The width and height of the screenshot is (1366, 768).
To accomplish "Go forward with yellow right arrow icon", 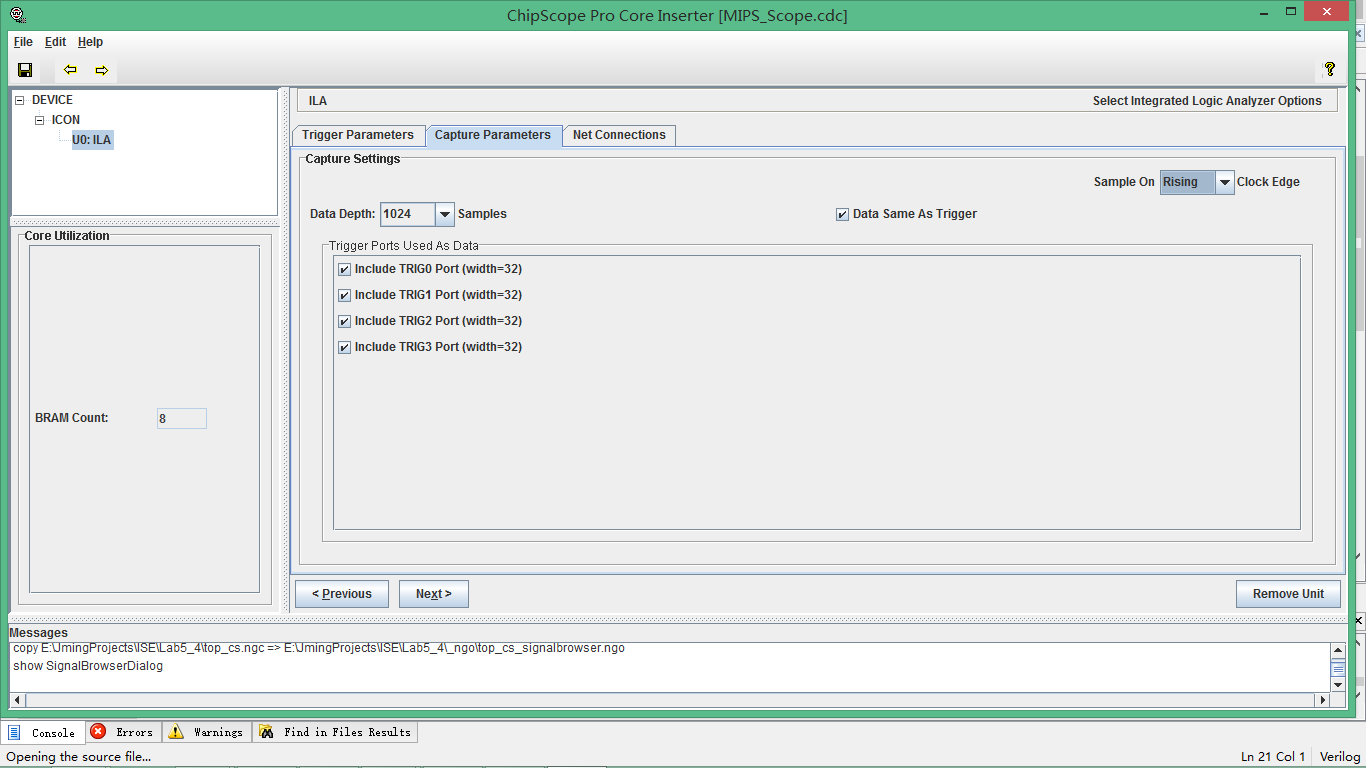I will [102, 70].
